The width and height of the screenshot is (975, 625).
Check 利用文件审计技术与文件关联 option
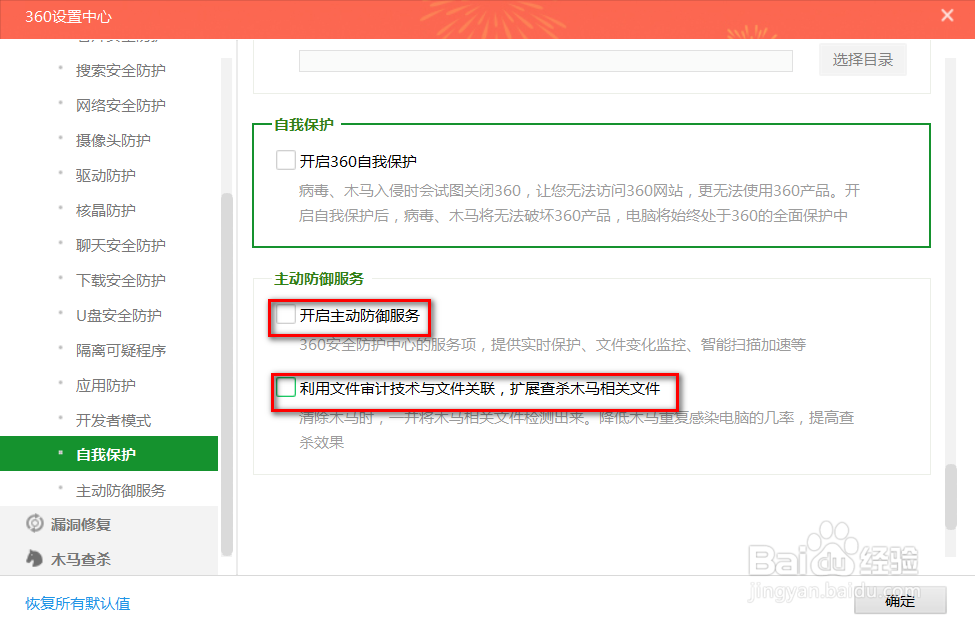[x=285, y=387]
